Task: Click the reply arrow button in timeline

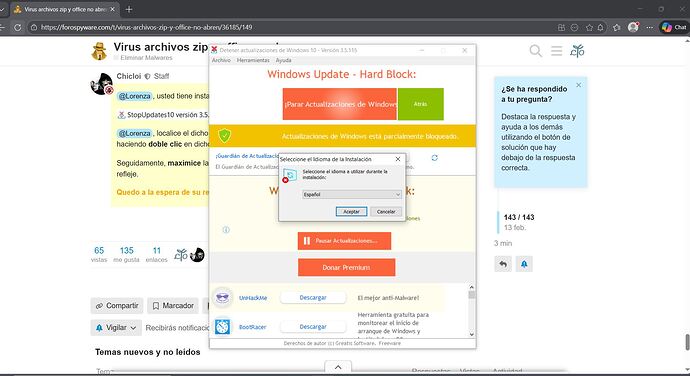Action: (503, 264)
